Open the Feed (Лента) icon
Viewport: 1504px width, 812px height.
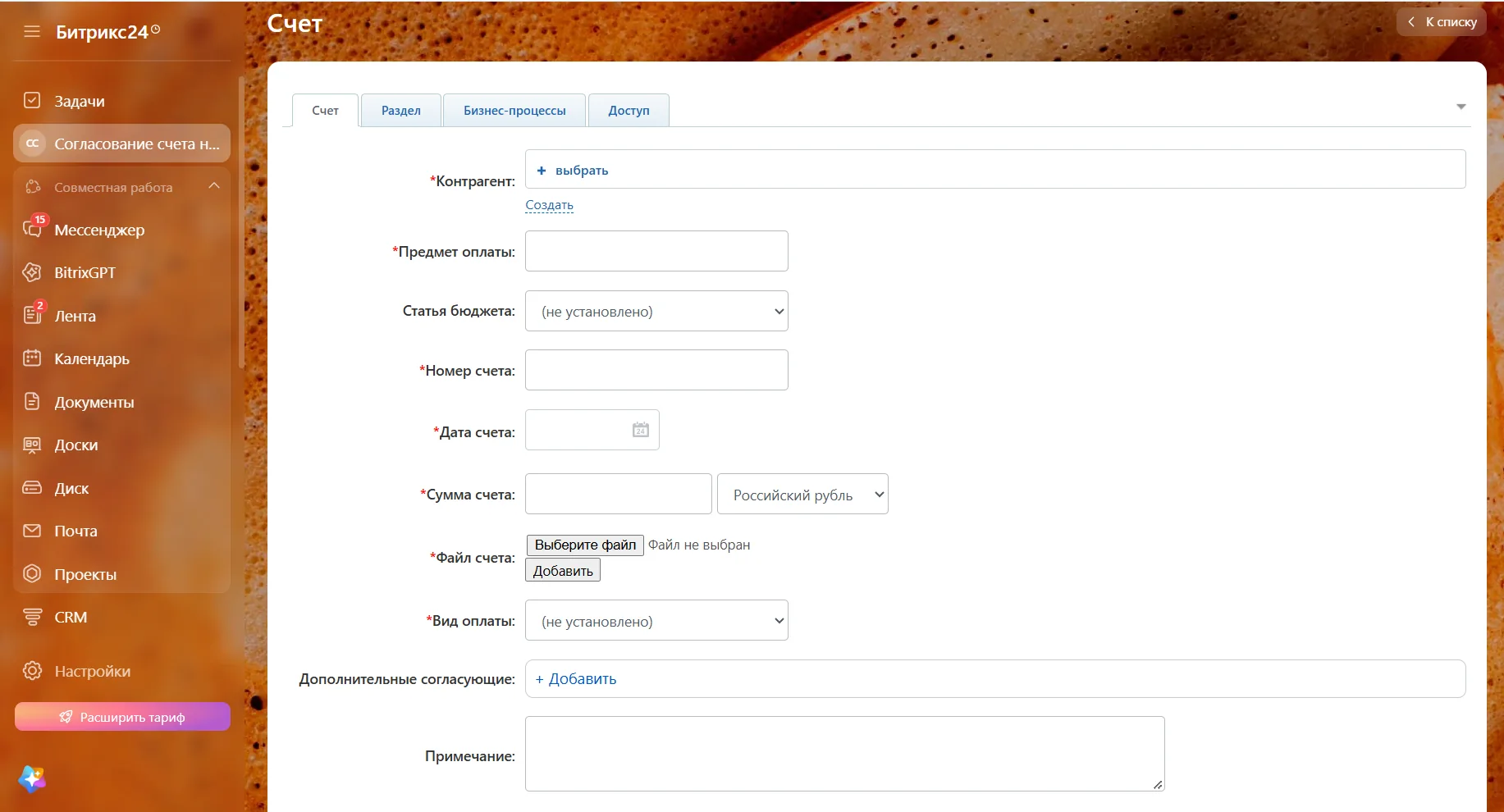(x=33, y=314)
